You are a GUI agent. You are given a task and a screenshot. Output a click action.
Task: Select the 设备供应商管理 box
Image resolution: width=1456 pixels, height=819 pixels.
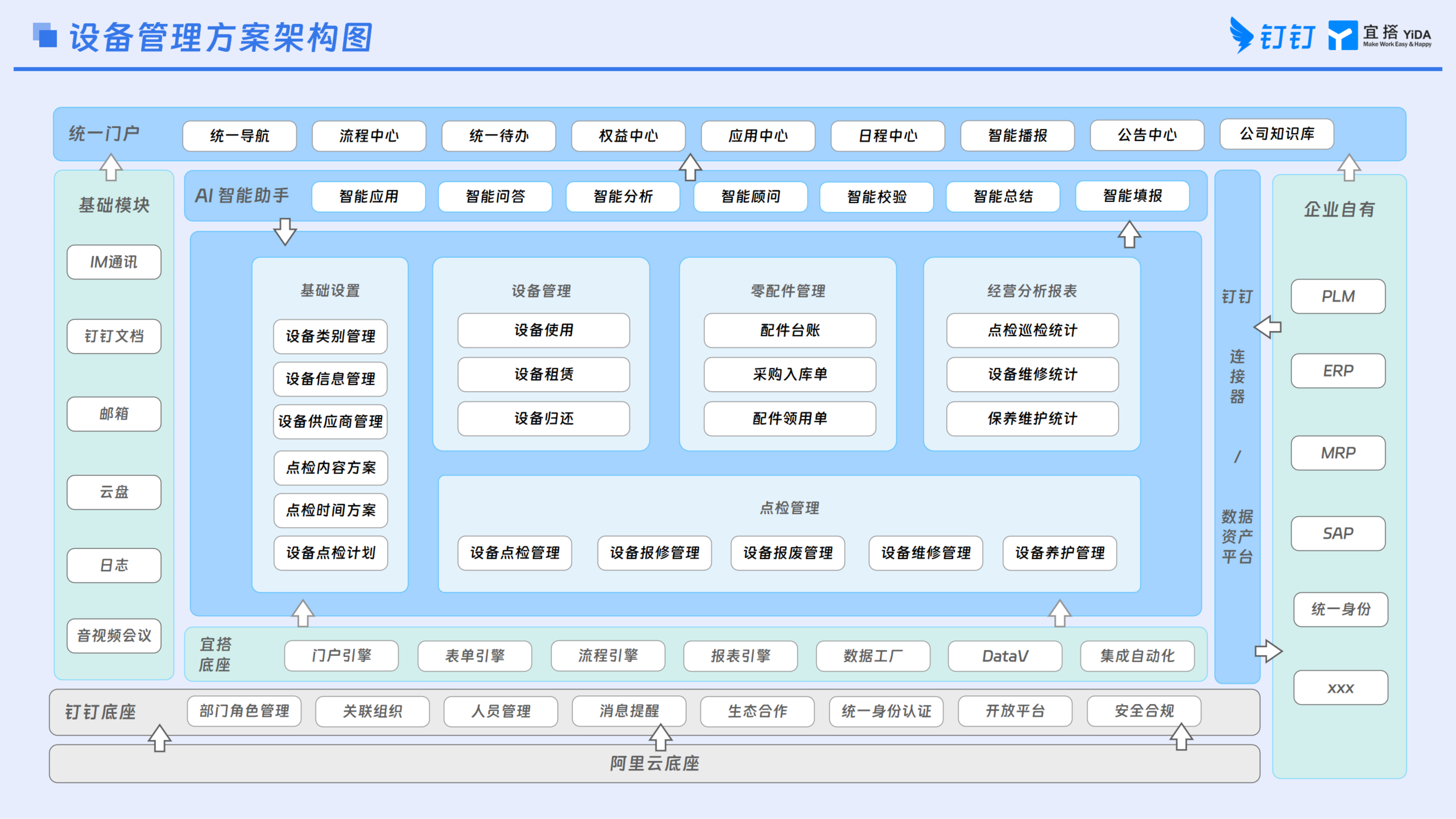tap(331, 422)
